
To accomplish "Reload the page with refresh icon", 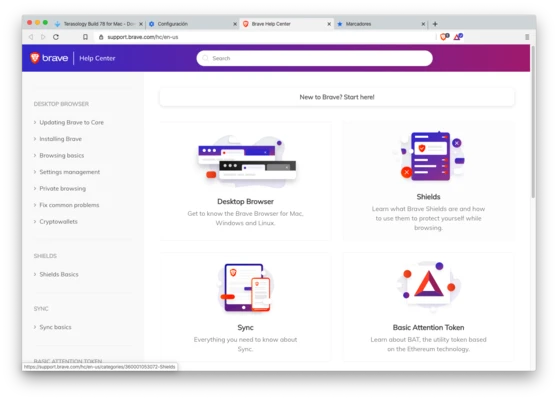I will coord(56,37).
